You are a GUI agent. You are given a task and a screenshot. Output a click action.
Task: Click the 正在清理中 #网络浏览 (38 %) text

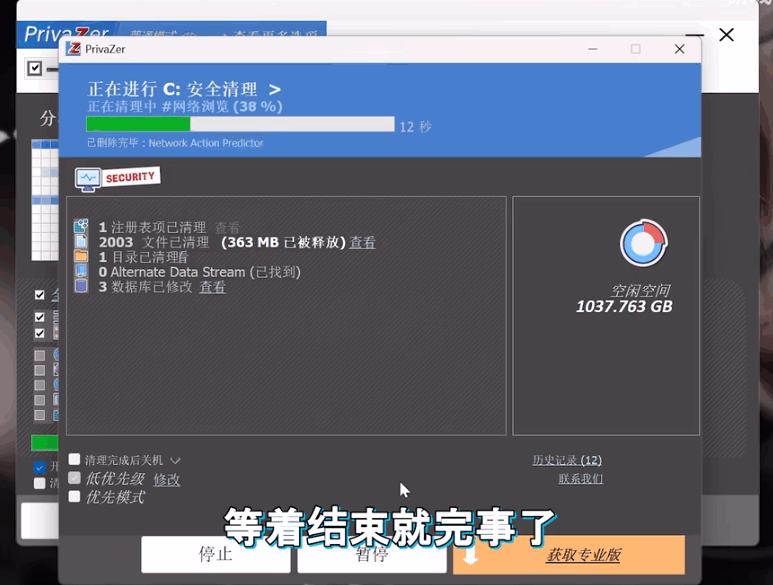(x=185, y=106)
